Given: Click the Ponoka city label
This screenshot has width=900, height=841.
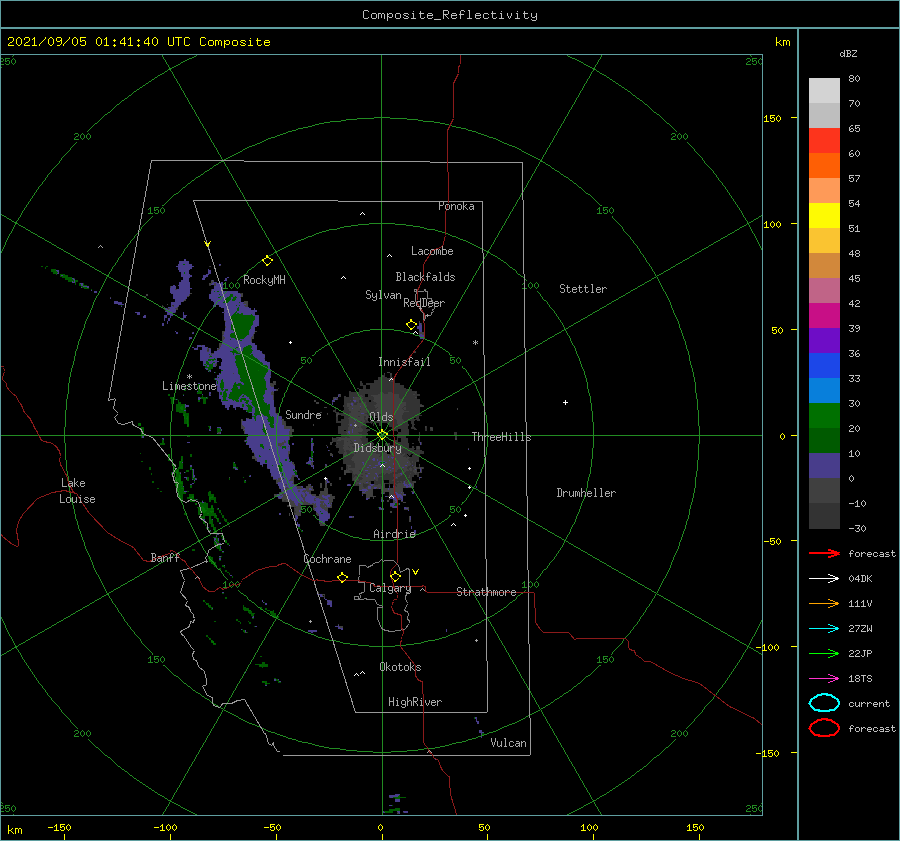Looking at the screenshot, I should click(x=456, y=206).
